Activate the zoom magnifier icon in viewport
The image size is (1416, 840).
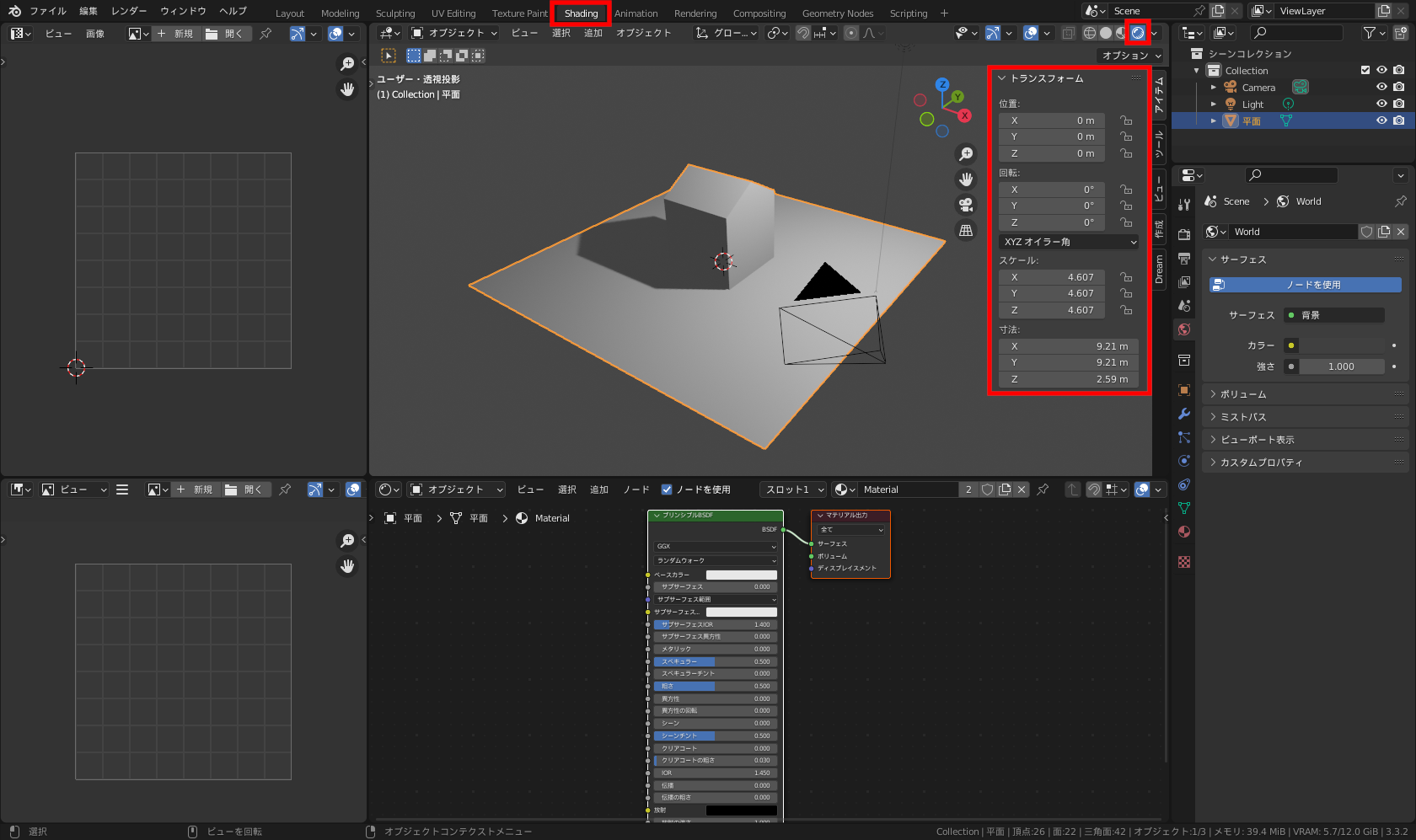[x=966, y=154]
